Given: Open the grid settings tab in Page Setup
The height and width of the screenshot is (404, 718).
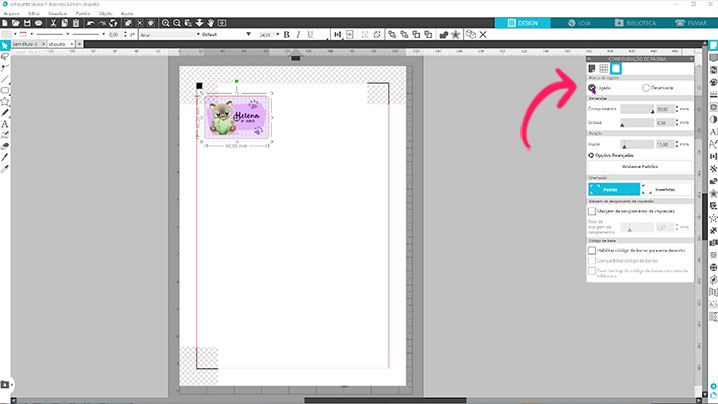Looking at the screenshot, I should 604,69.
